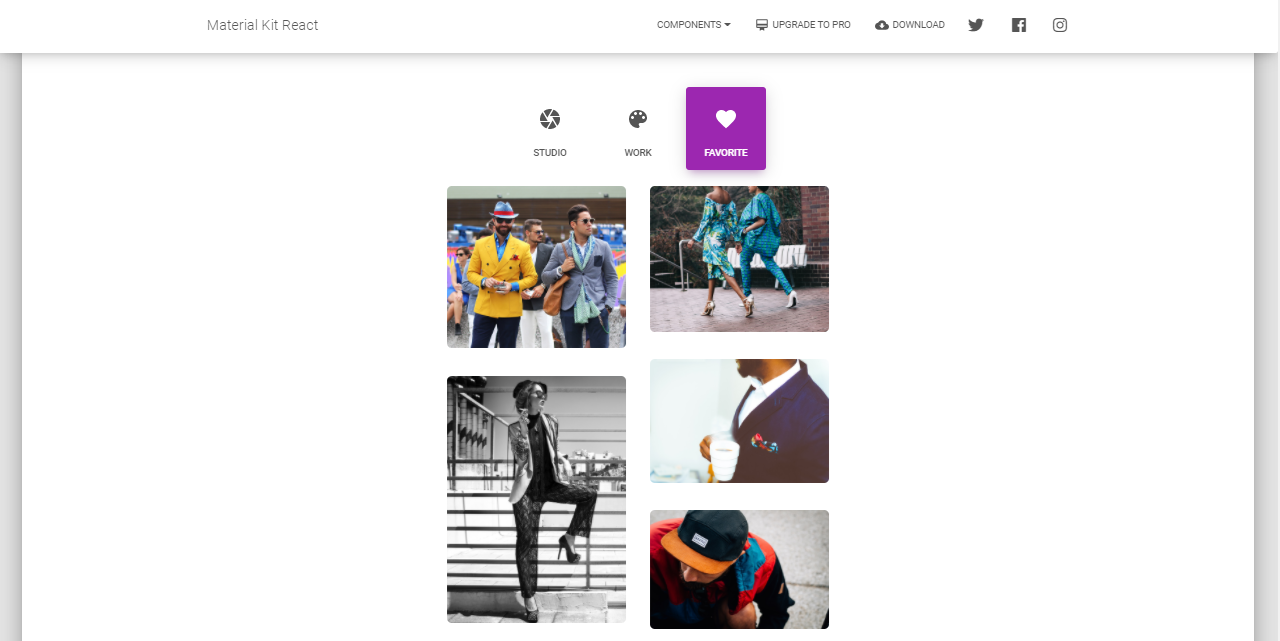Open the man holding coffee cup photo
1280x641 pixels.
(739, 421)
